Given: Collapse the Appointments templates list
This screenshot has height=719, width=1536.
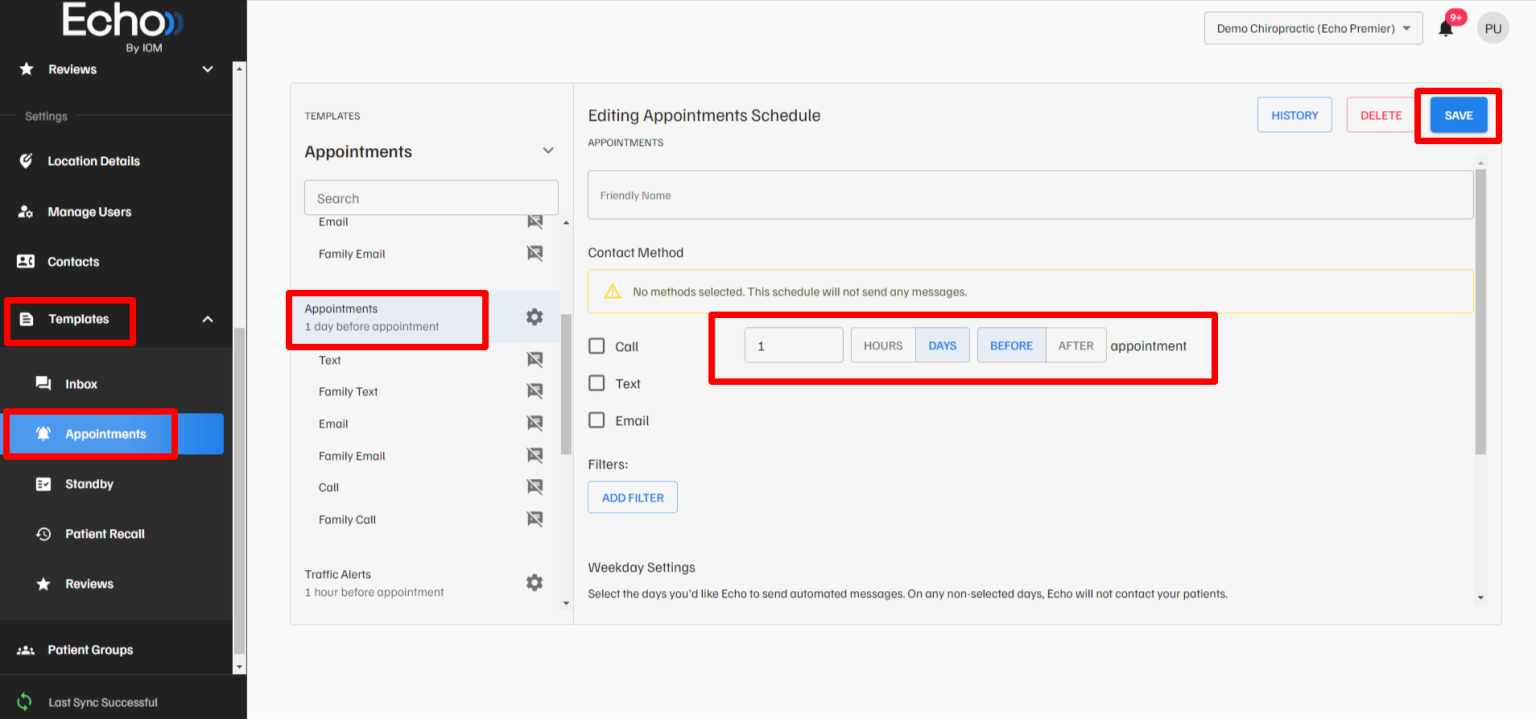Looking at the screenshot, I should [548, 150].
